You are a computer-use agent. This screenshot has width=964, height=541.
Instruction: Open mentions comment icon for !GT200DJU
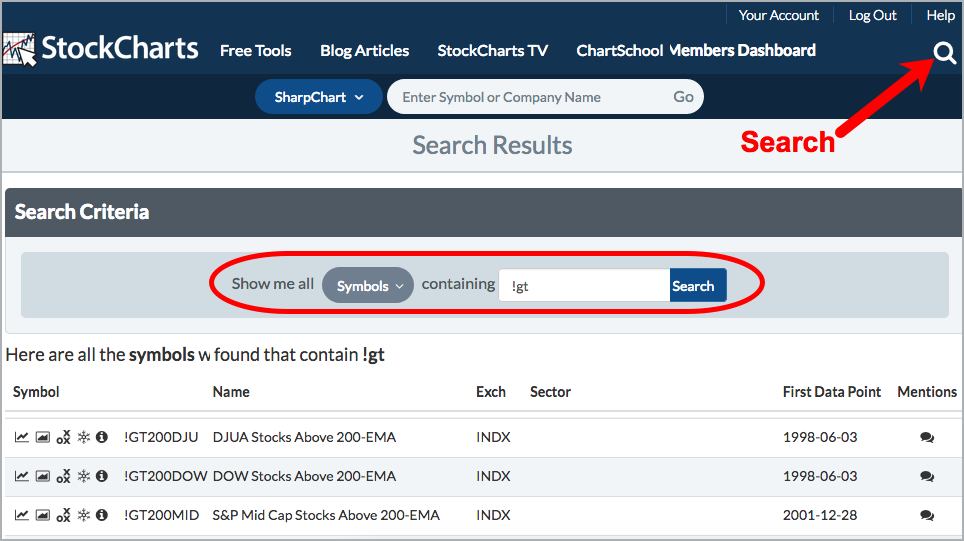[x=926, y=437]
